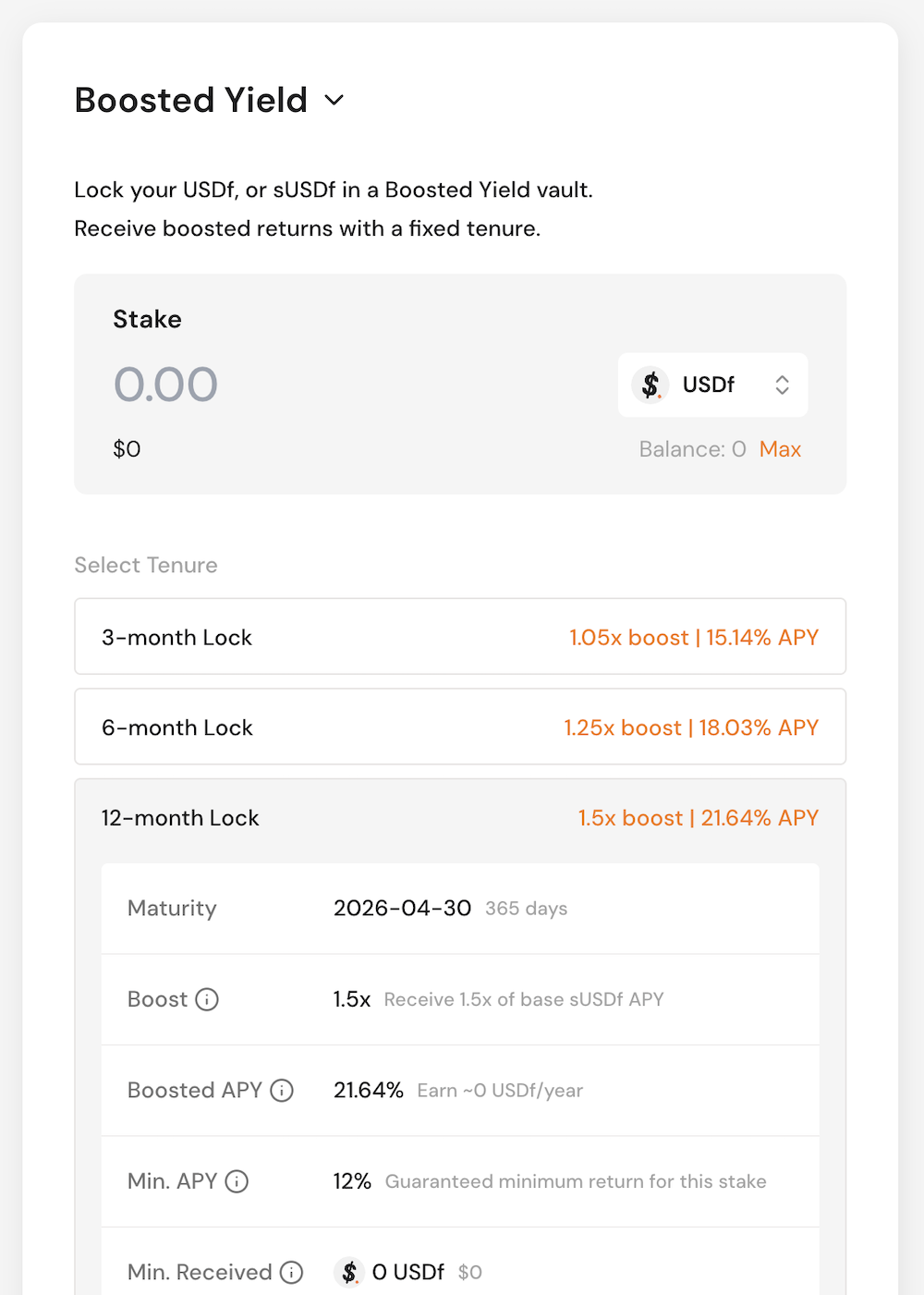This screenshot has height=1295, width=924.
Task: Click the Max balance link
Action: (x=780, y=449)
